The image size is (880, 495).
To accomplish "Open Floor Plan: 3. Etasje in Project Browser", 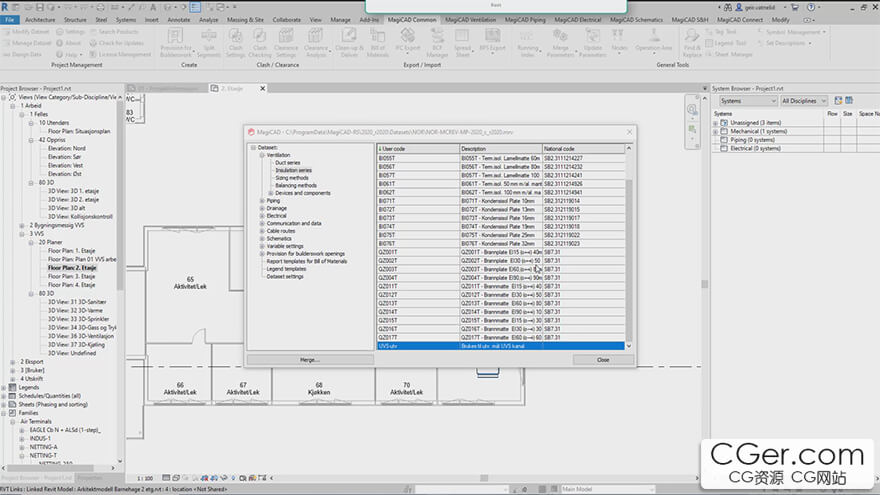I will 71,276.
